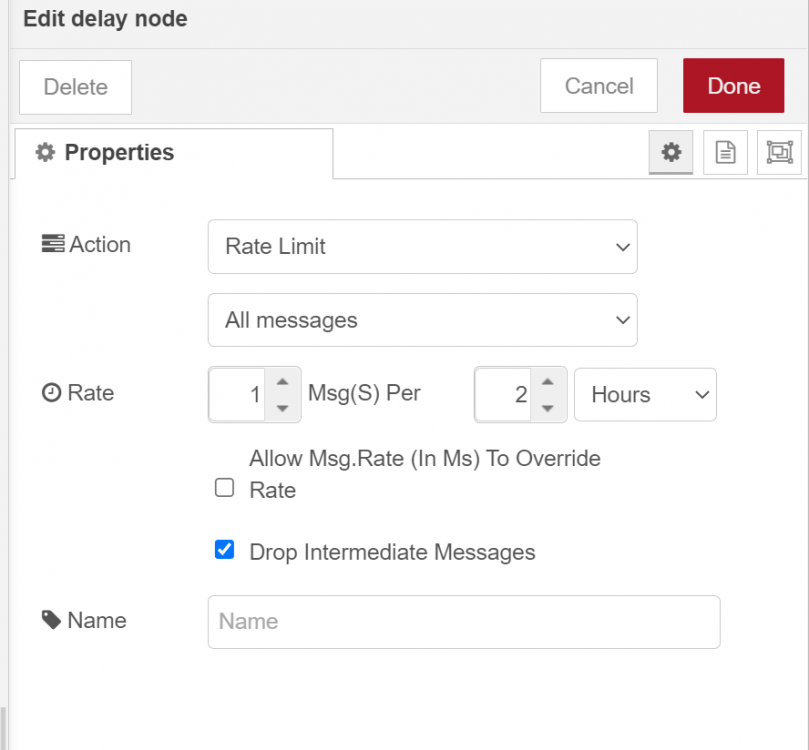Open the Hours time unit dropdown
This screenshot has width=809, height=750.
click(645, 395)
